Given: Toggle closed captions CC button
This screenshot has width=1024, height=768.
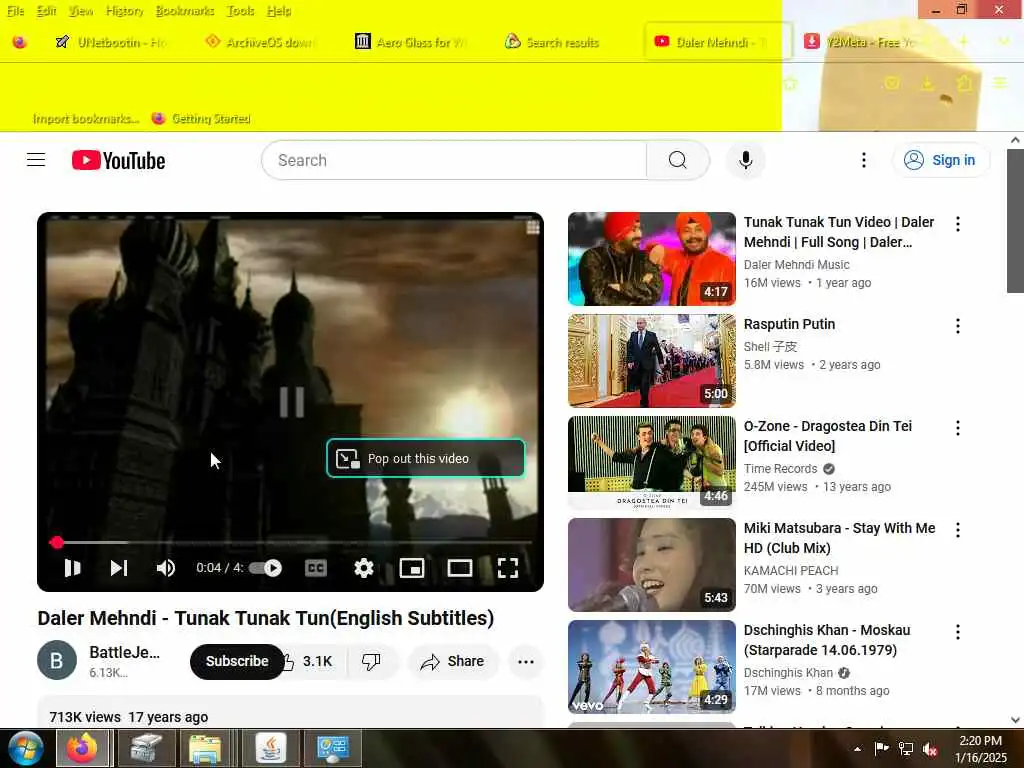Looking at the screenshot, I should (316, 568).
